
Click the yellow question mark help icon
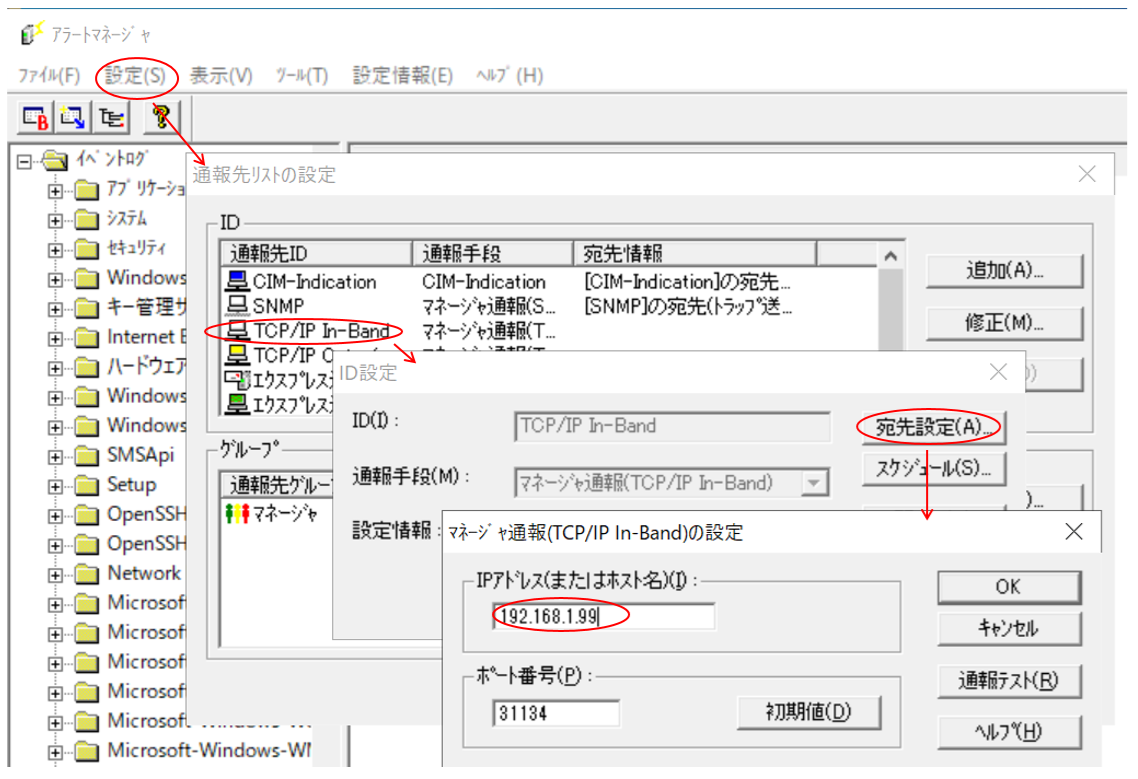tap(159, 118)
